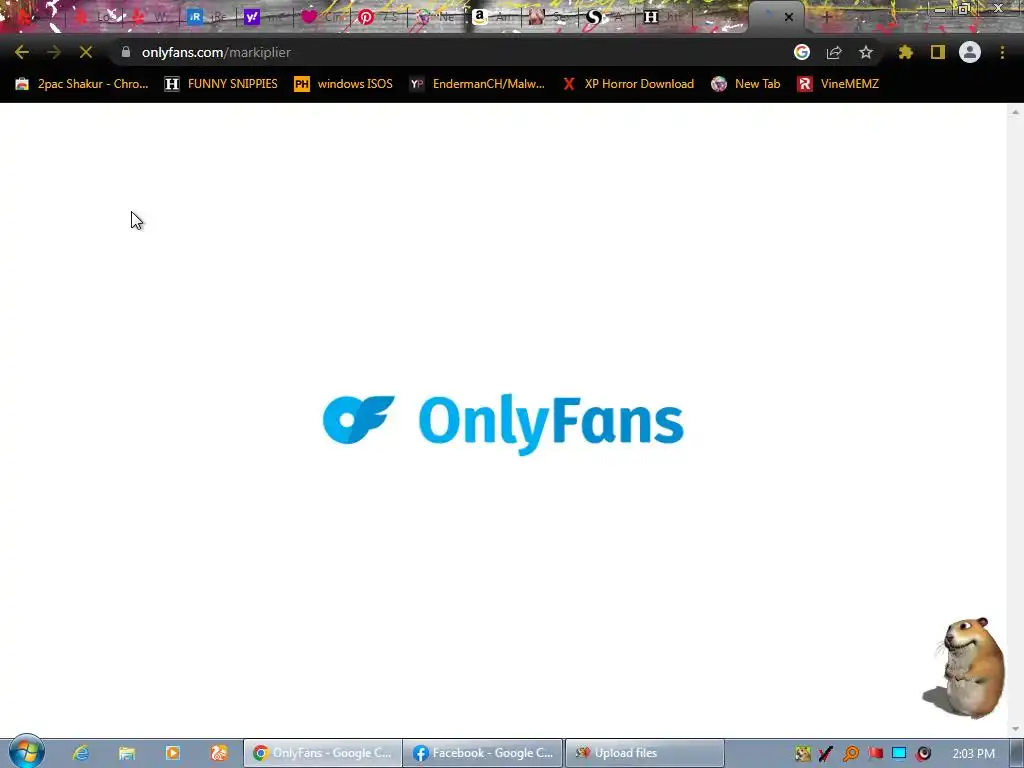Share this page using the share icon
The image size is (1024, 768).
834,52
